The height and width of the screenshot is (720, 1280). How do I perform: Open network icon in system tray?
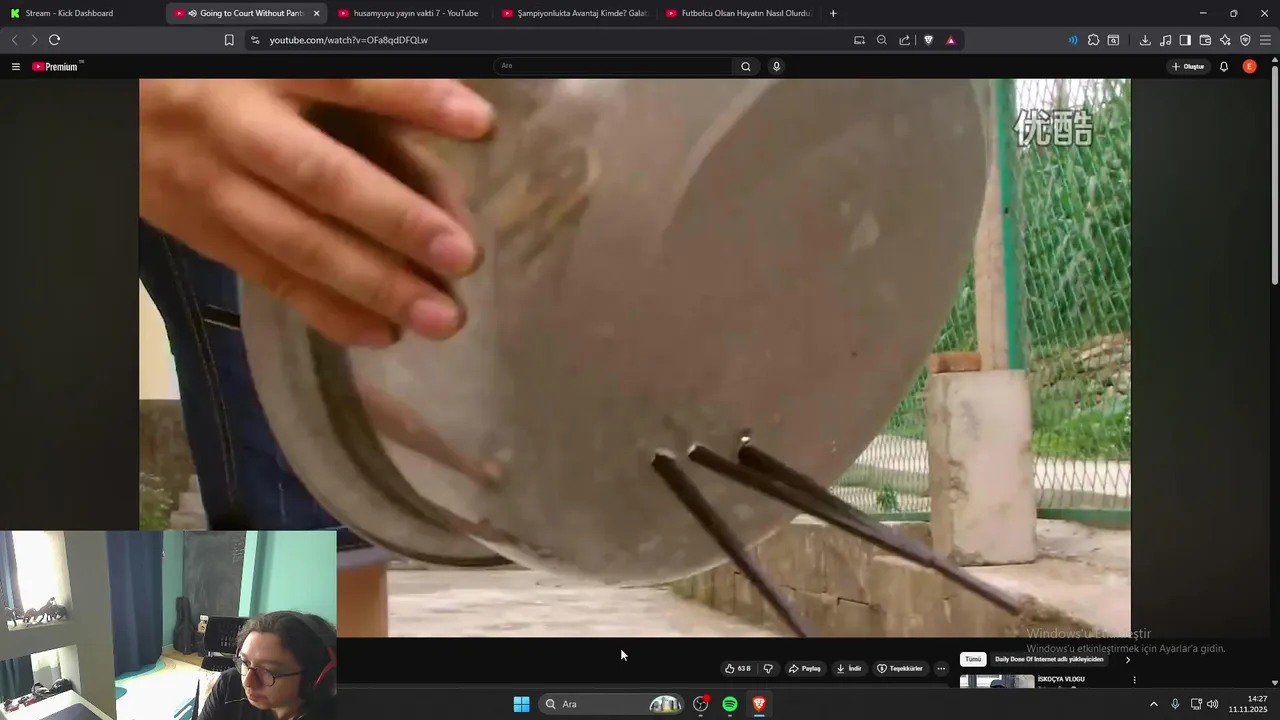1196,704
